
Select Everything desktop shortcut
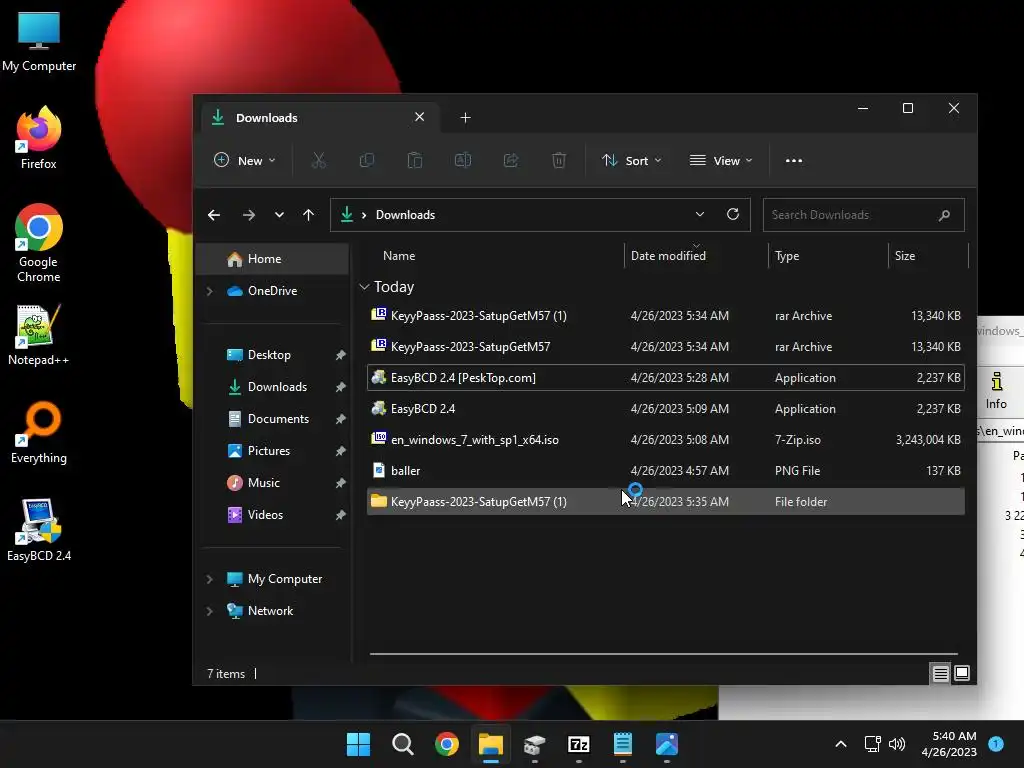(39, 432)
